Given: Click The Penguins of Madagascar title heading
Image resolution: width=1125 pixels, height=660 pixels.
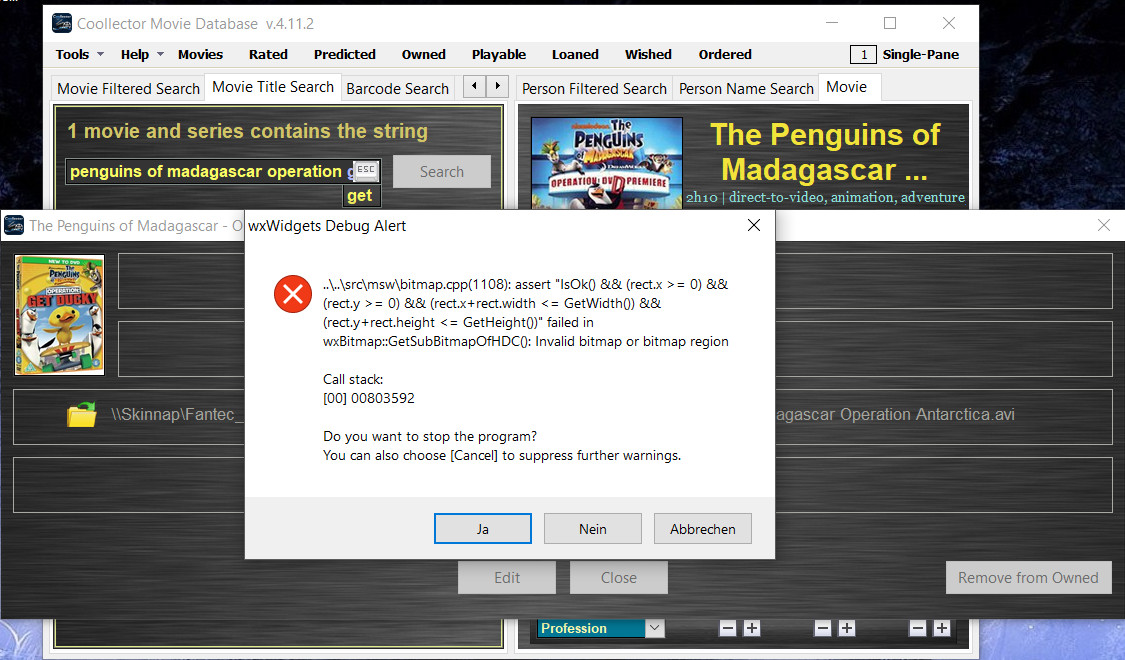Looking at the screenshot, I should click(x=825, y=152).
